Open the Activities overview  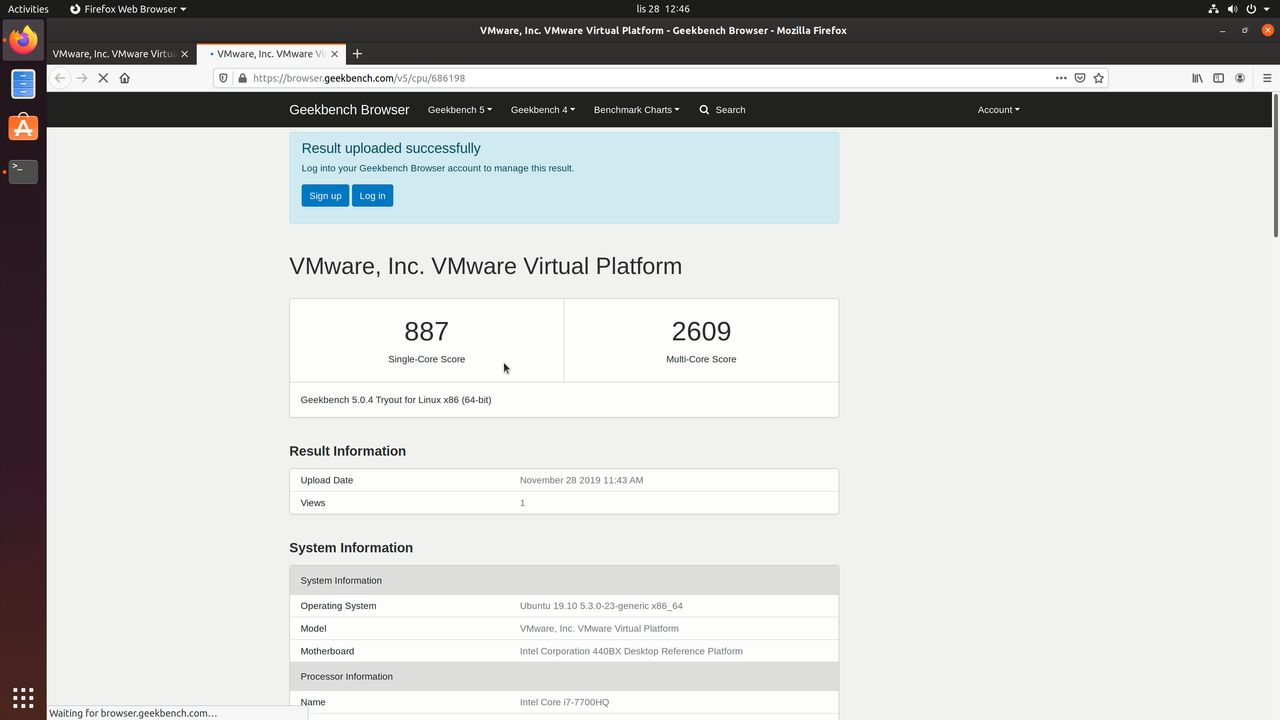(x=28, y=9)
